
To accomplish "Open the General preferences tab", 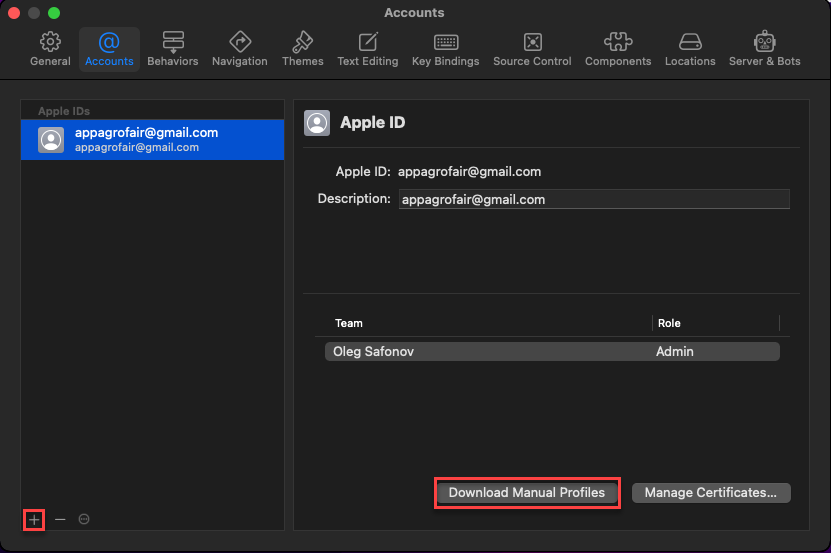I will click(x=50, y=49).
